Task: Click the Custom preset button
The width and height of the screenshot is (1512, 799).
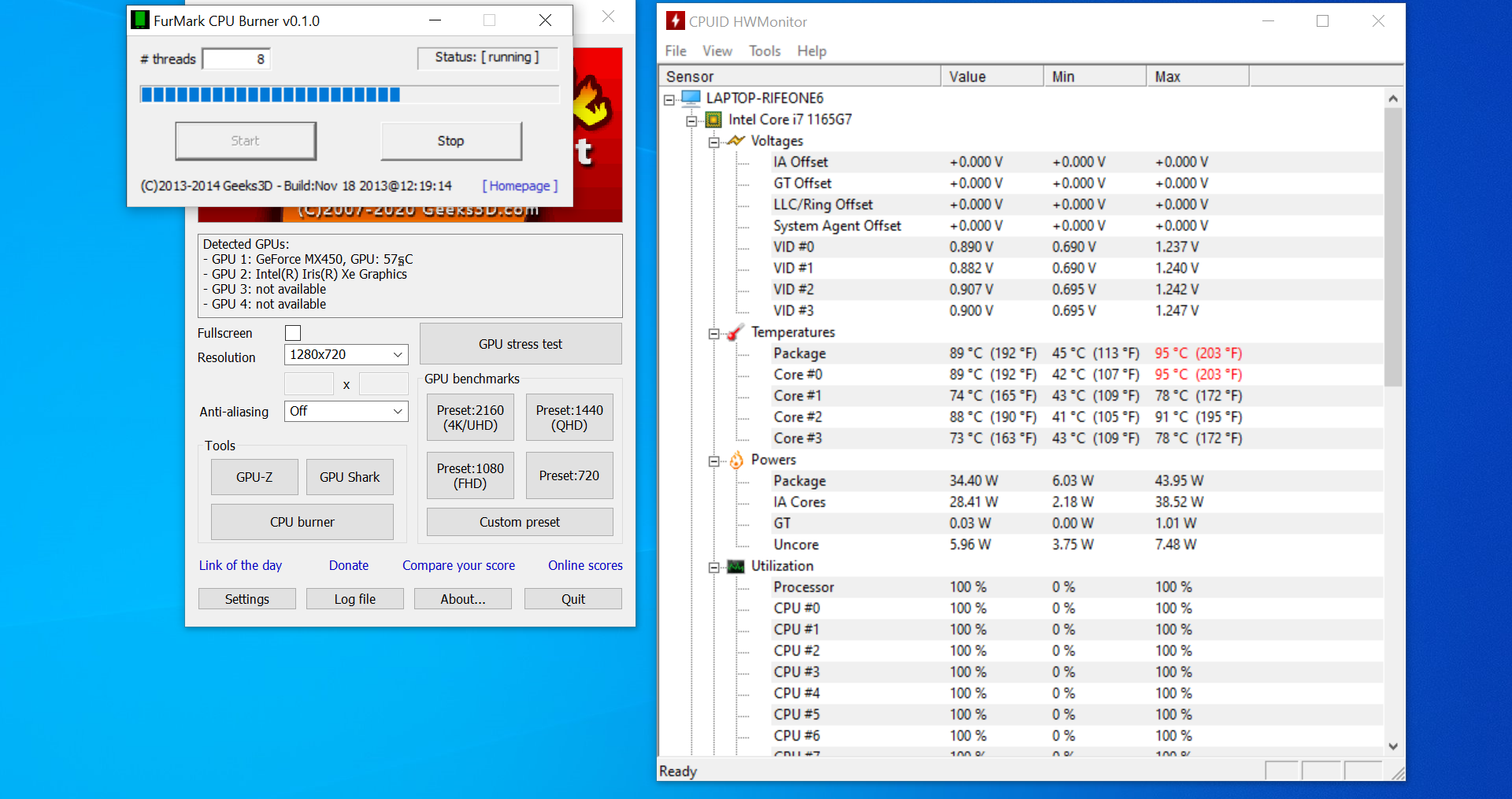Action: click(x=520, y=522)
